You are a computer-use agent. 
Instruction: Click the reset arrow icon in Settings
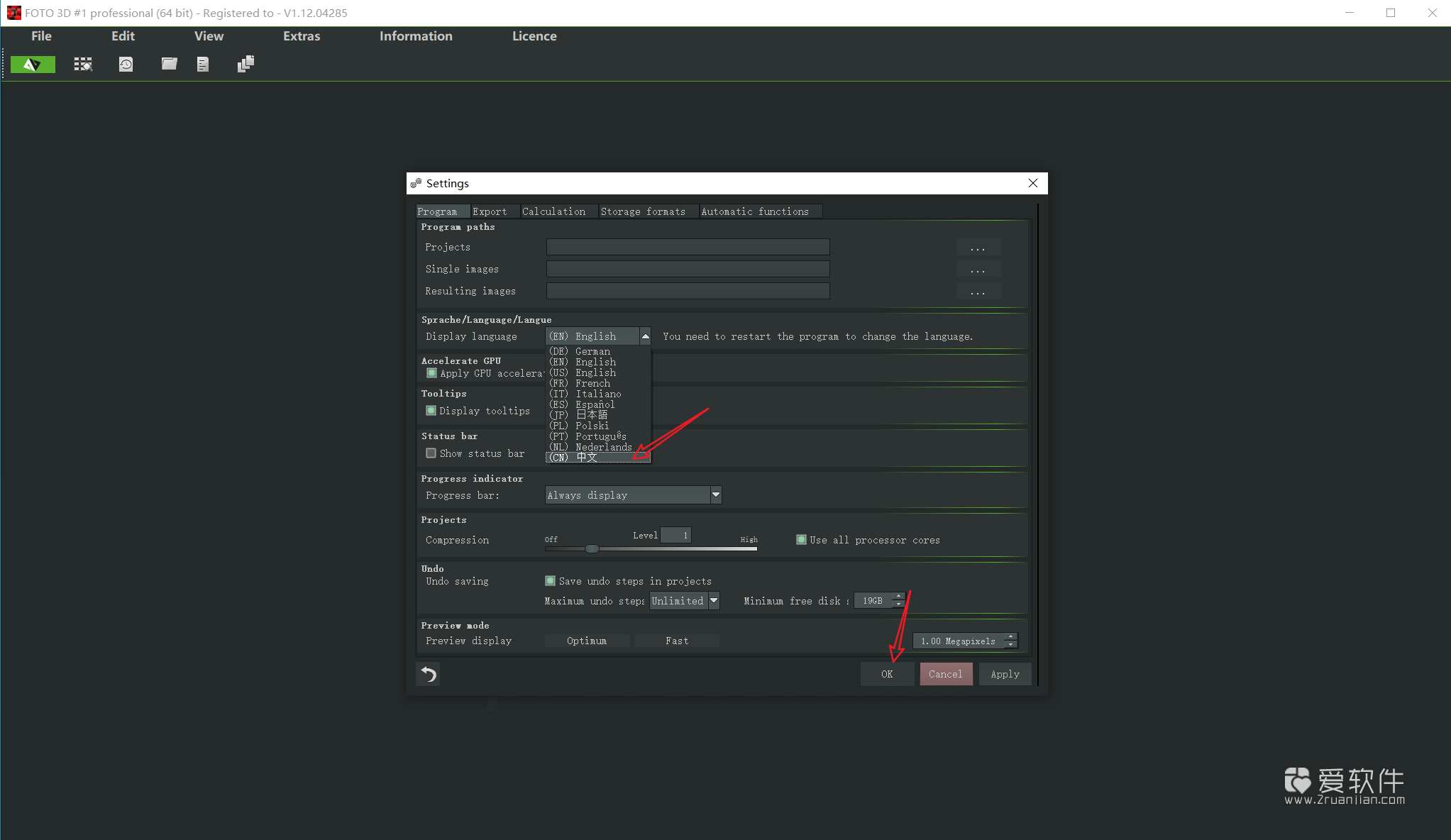pyautogui.click(x=428, y=673)
